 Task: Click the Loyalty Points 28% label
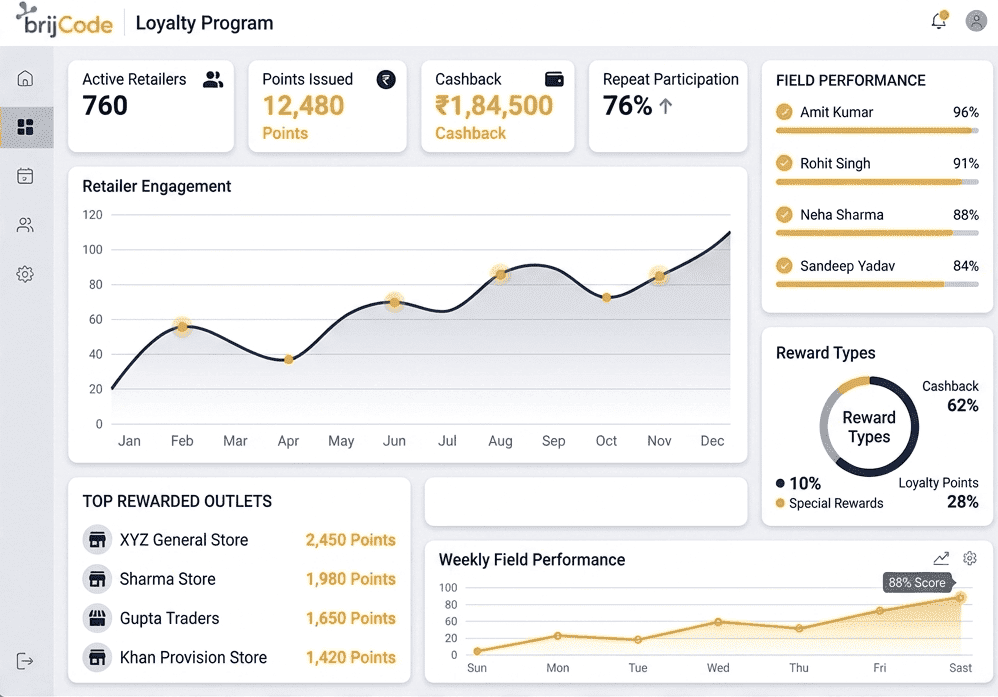[939, 493]
